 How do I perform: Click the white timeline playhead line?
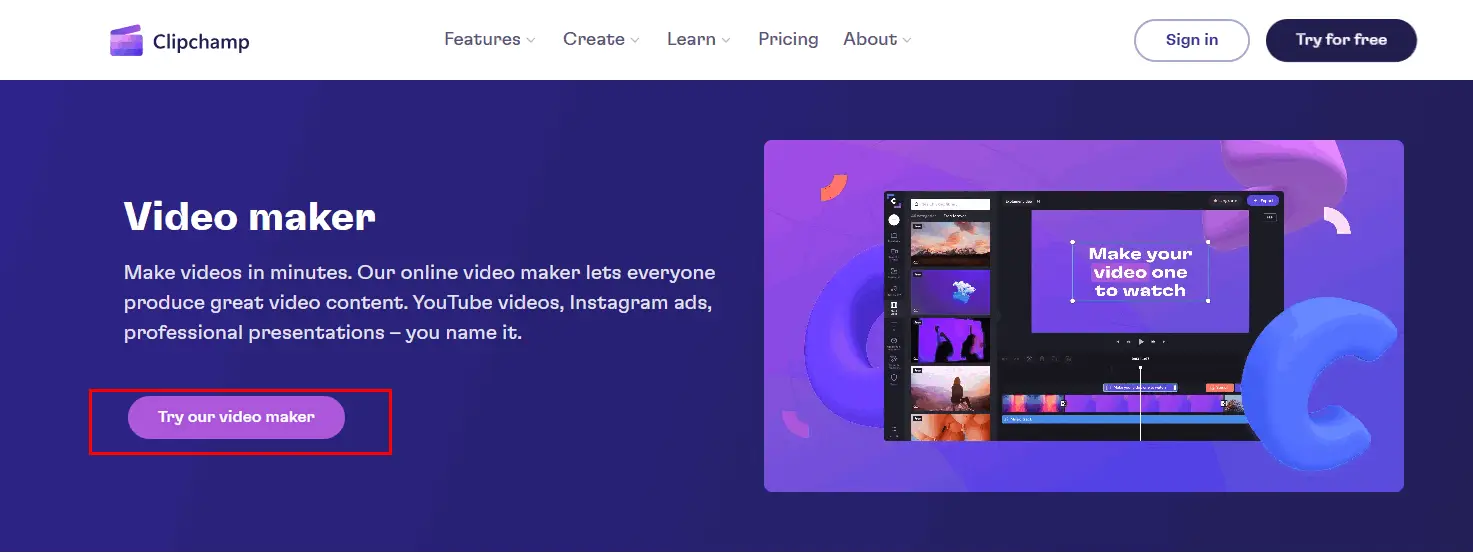[x=1140, y=410]
